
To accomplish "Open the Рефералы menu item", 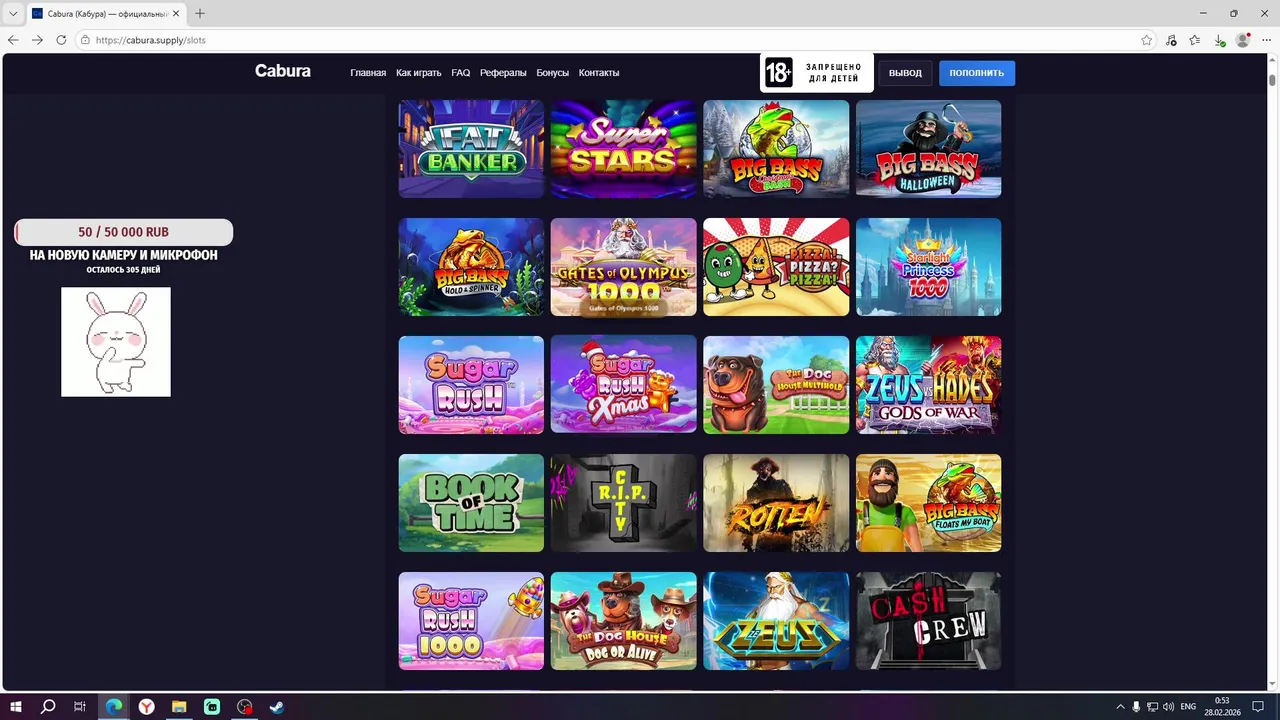I will coord(503,73).
